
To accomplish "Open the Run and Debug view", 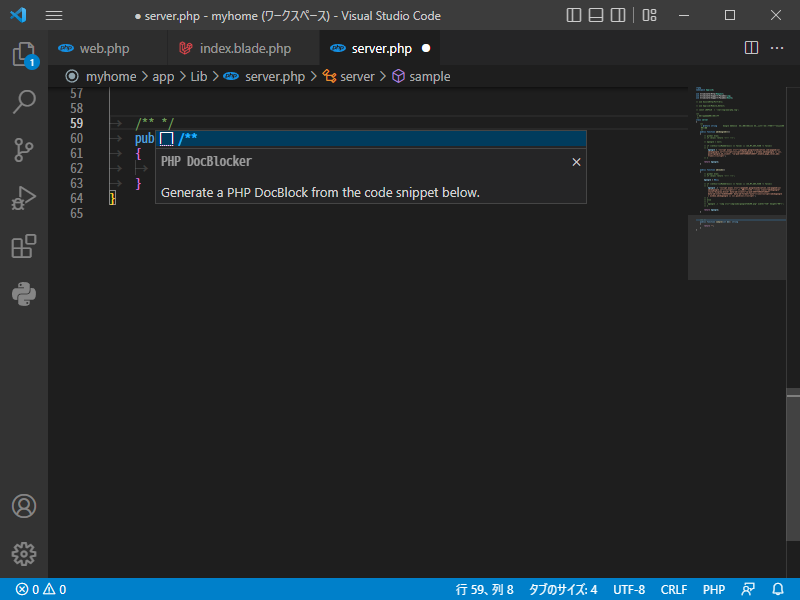I will tap(24, 199).
